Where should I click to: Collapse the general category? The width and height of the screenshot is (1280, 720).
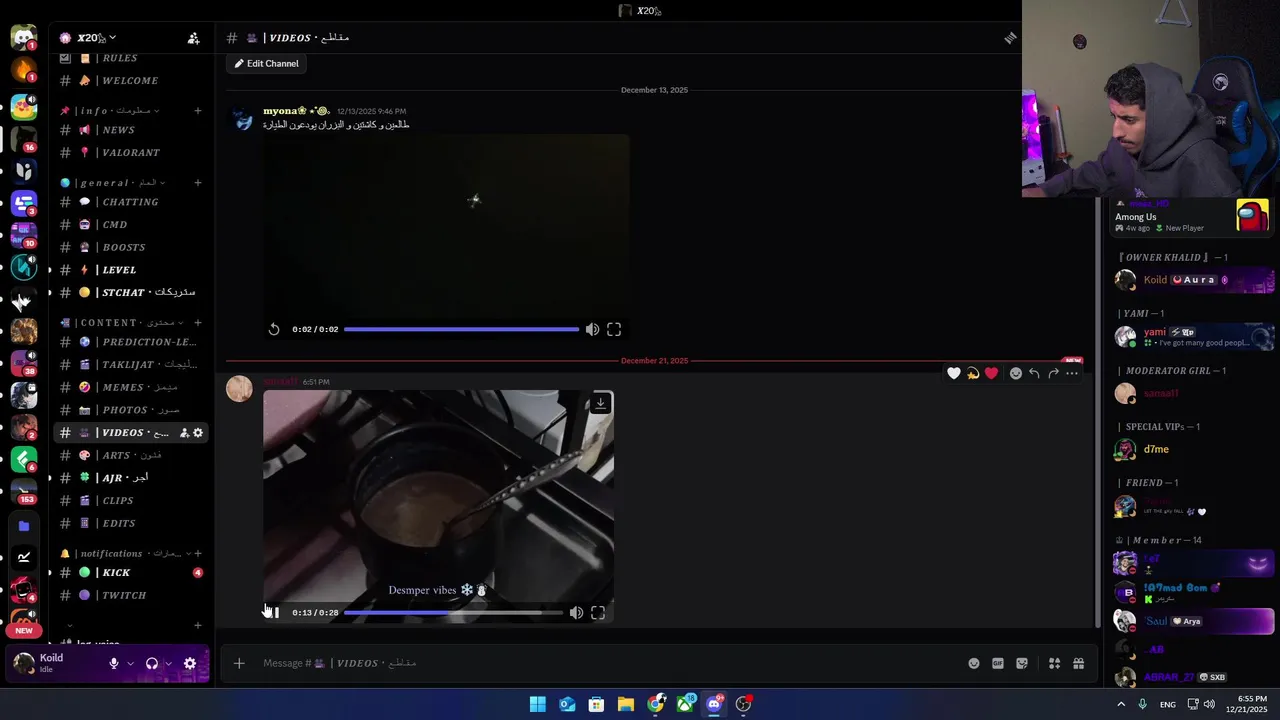pos(112,183)
